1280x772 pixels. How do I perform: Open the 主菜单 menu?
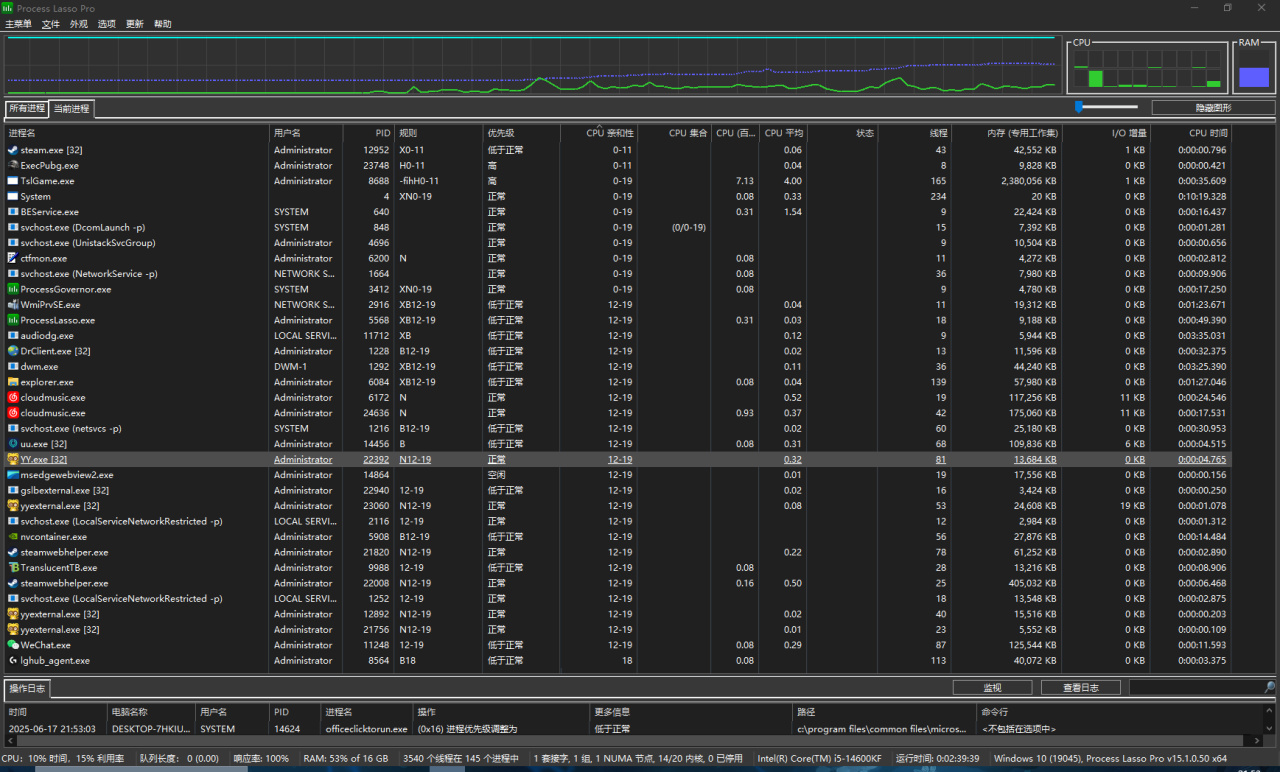[18, 24]
